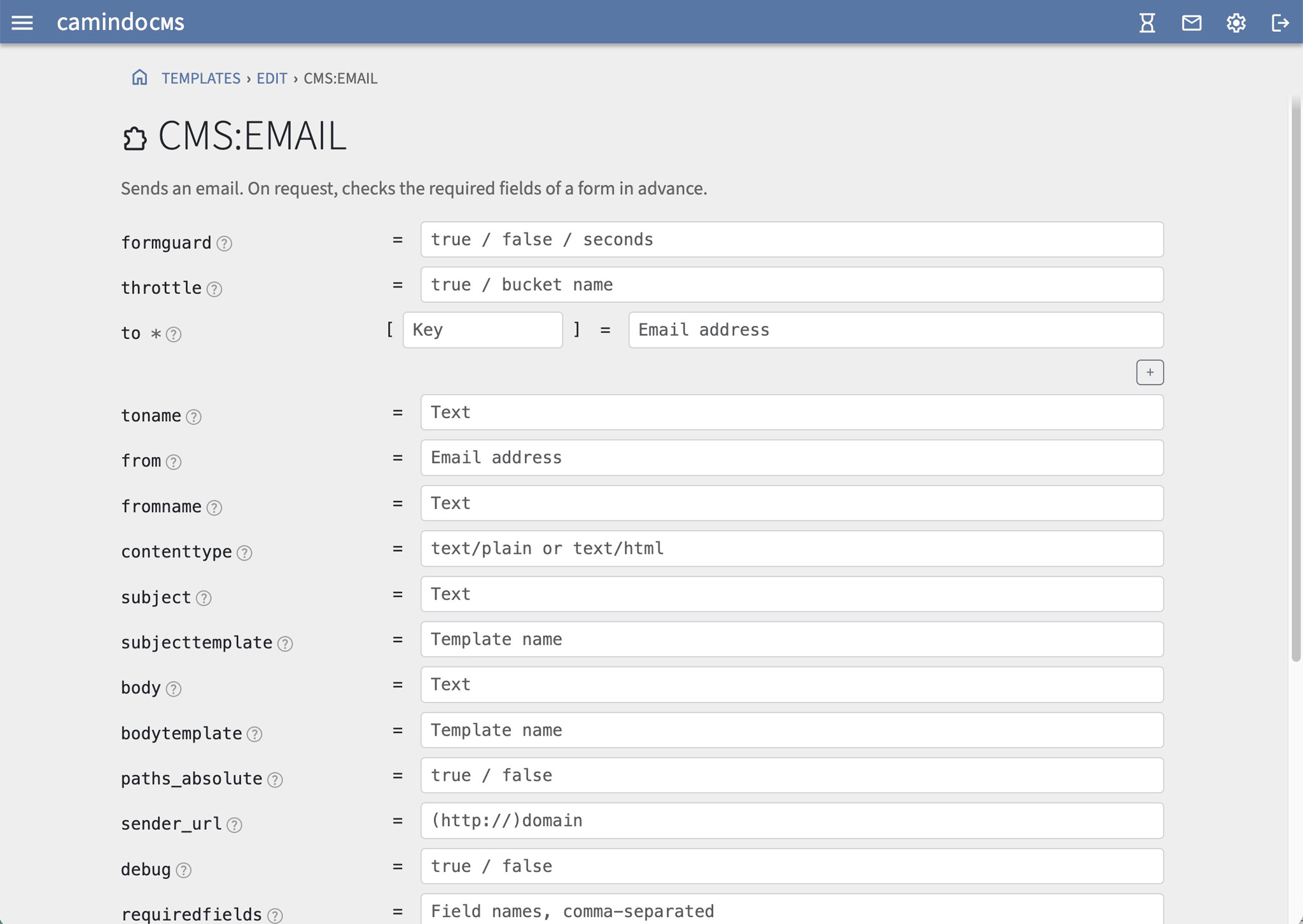Show help for fromname parameter
Image resolution: width=1303 pixels, height=924 pixels.
(214, 507)
